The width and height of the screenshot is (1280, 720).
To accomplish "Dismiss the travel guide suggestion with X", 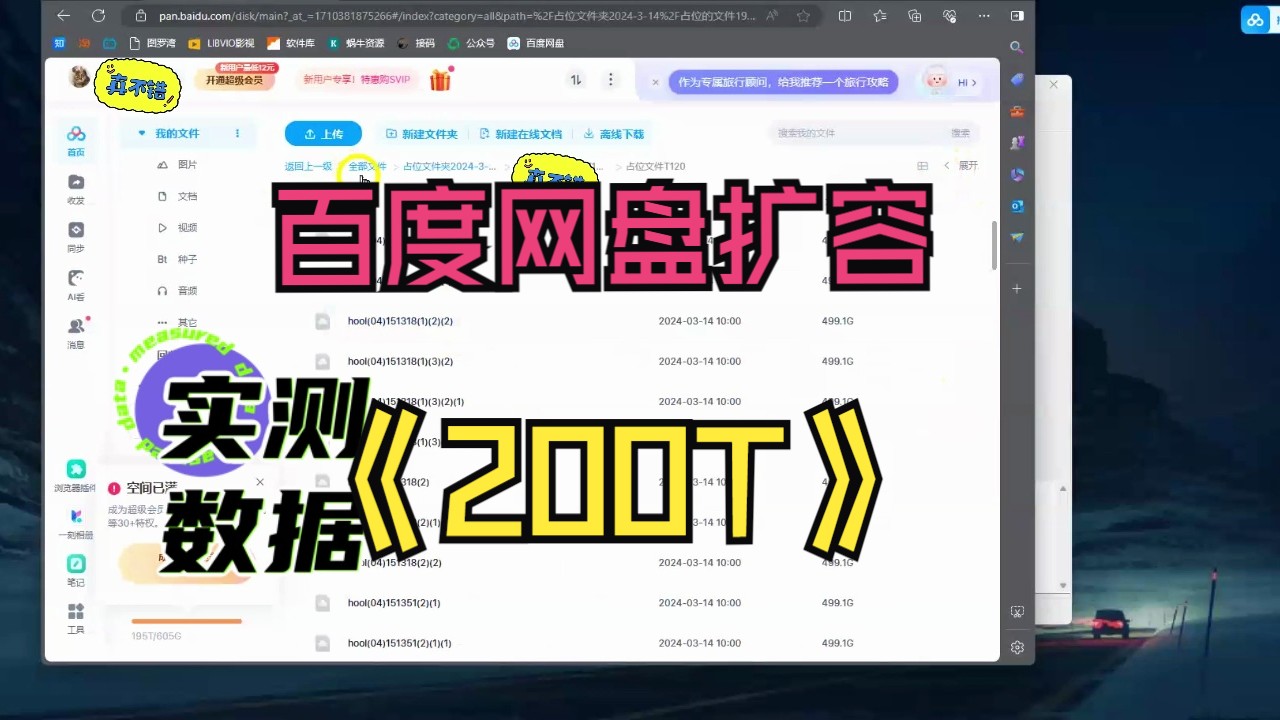I will 655,82.
